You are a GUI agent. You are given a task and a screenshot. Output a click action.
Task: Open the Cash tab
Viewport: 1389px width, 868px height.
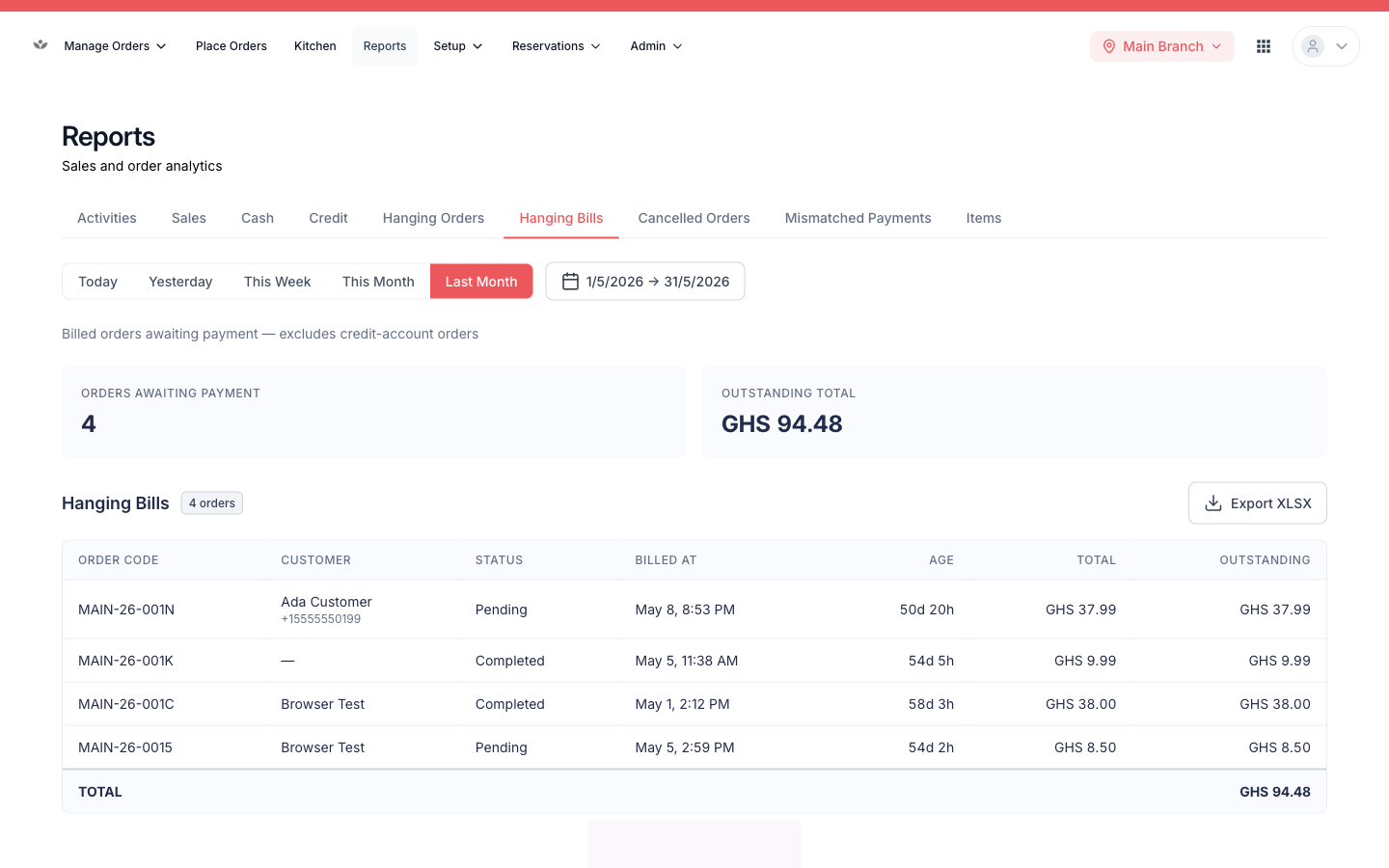258,218
